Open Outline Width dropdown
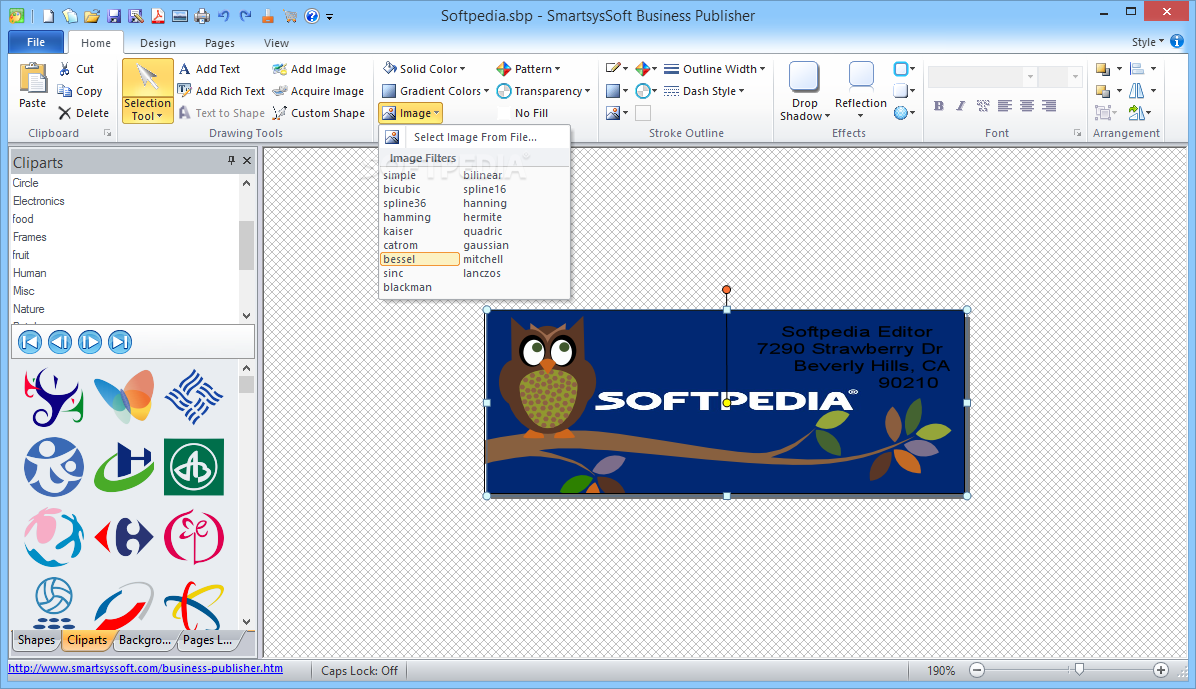 (715, 69)
